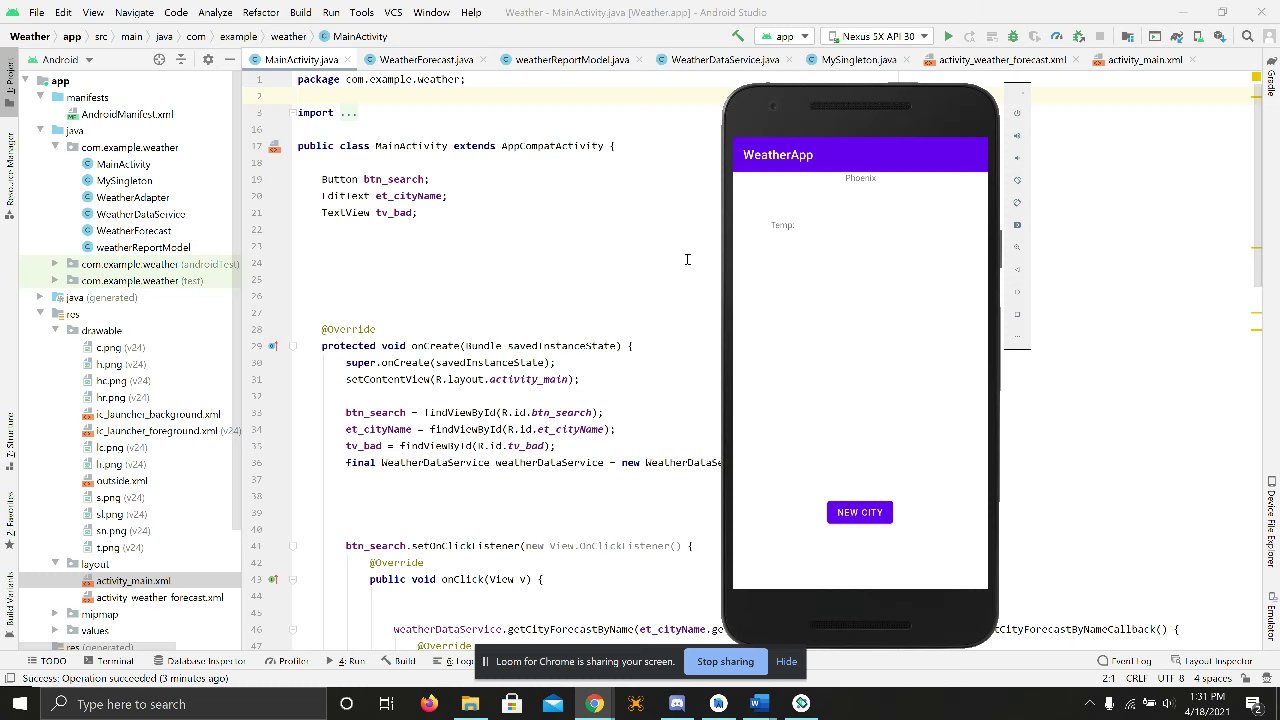1280x720 pixels.
Task: Open the Profile app speedometer icon
Action: [x=1057, y=36]
